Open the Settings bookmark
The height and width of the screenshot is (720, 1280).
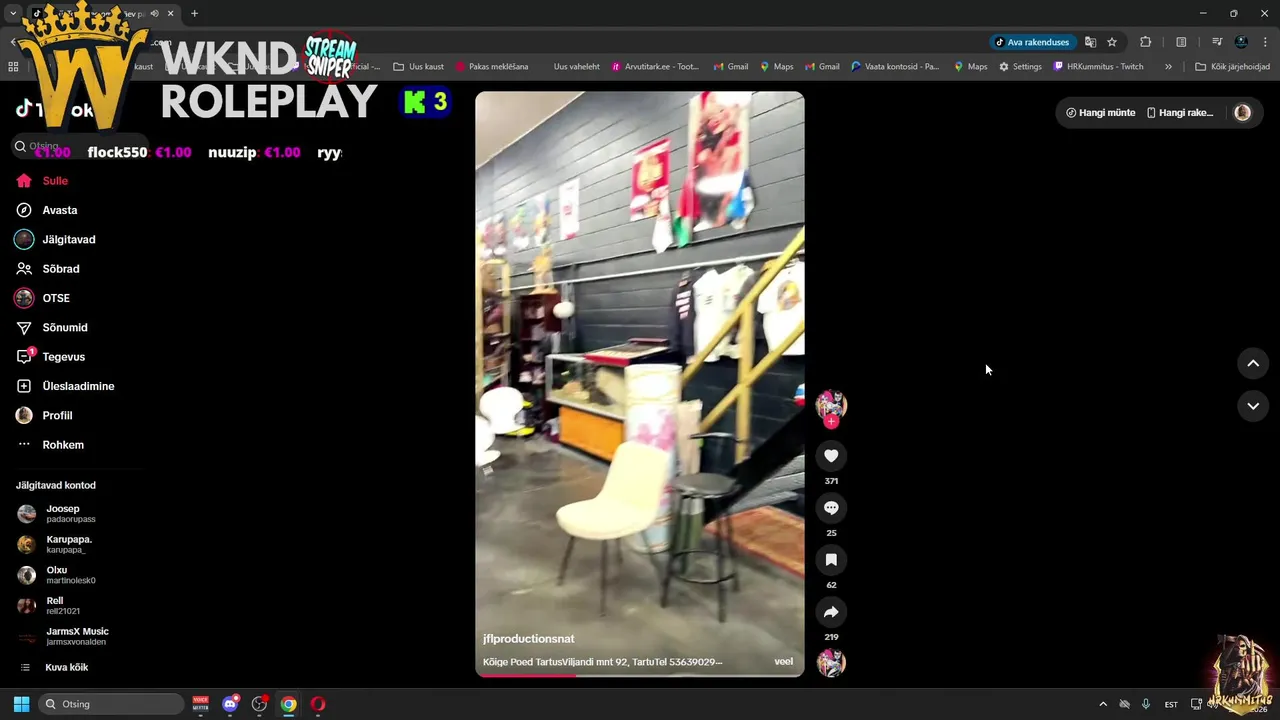1020,67
